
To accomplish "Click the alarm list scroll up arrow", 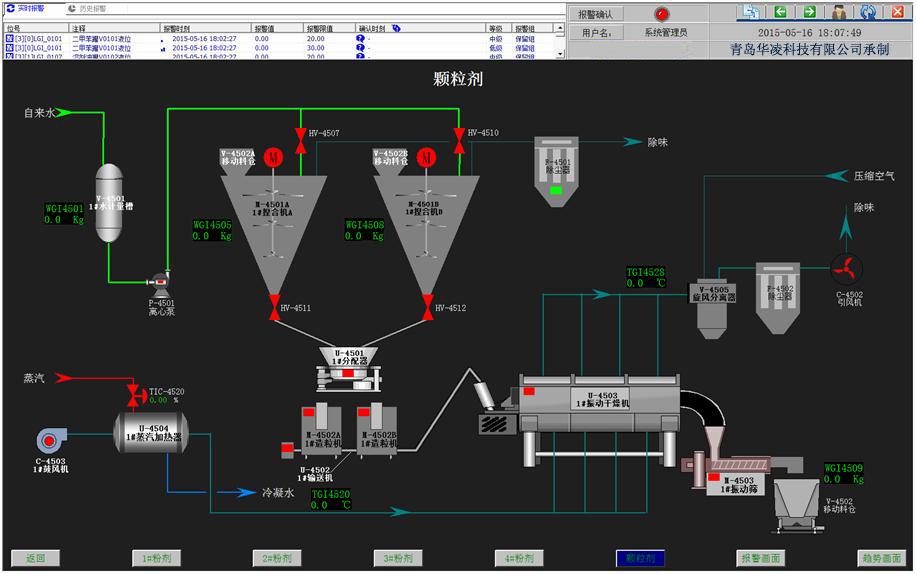I will (x=560, y=27).
